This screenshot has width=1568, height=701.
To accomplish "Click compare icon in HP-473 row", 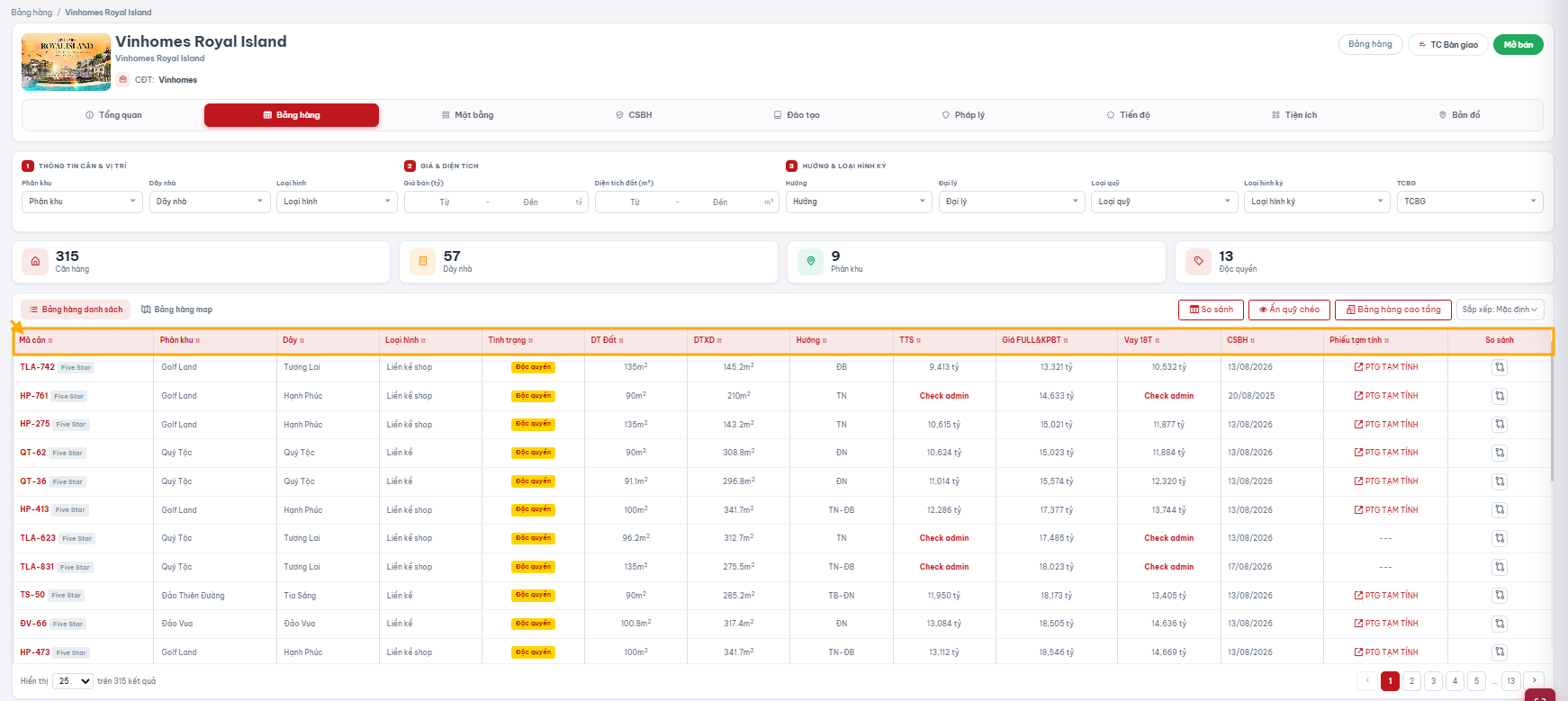I will (x=1499, y=652).
